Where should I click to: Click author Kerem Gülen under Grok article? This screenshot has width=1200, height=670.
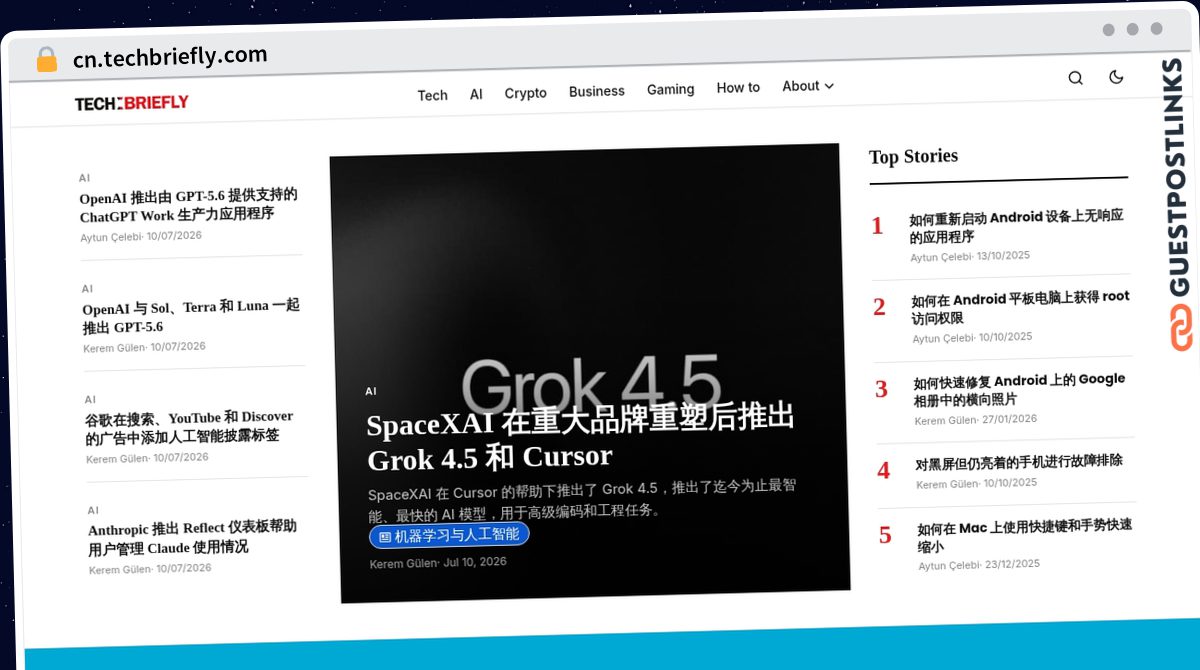[403, 563]
